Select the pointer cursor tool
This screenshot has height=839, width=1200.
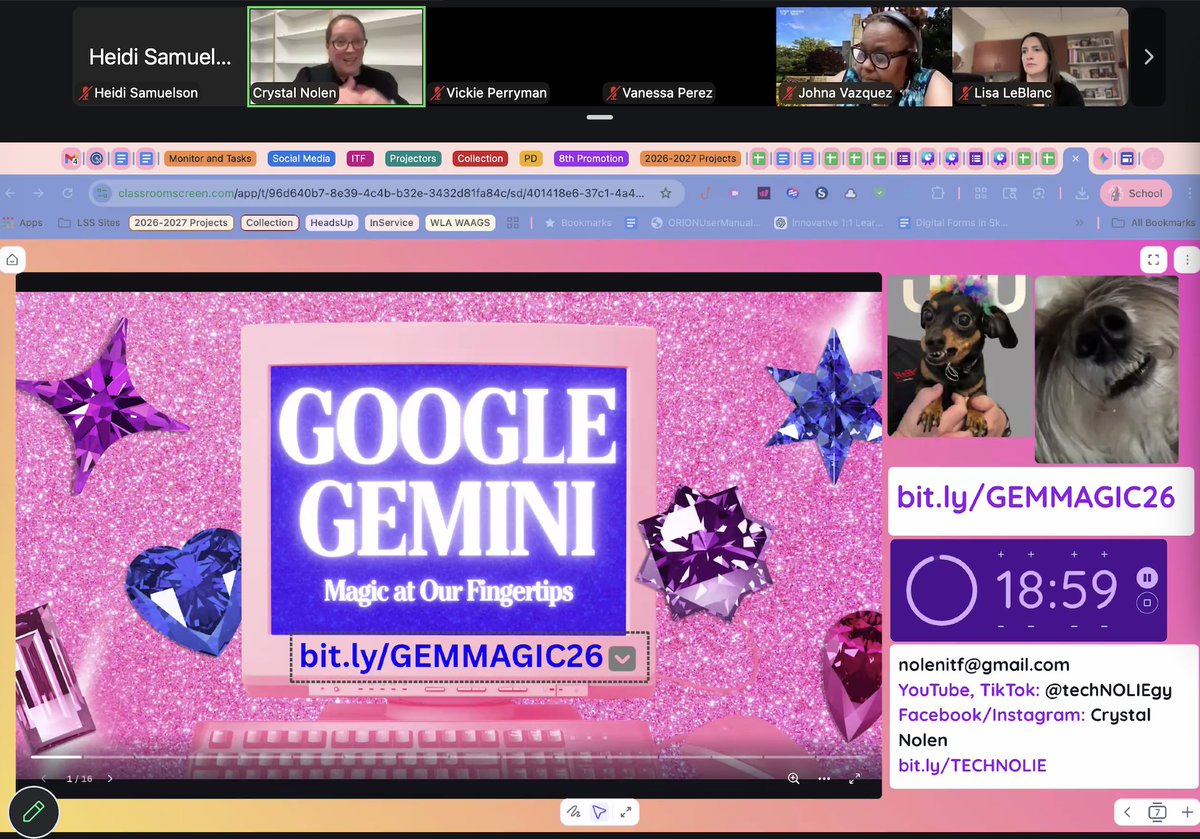[599, 812]
